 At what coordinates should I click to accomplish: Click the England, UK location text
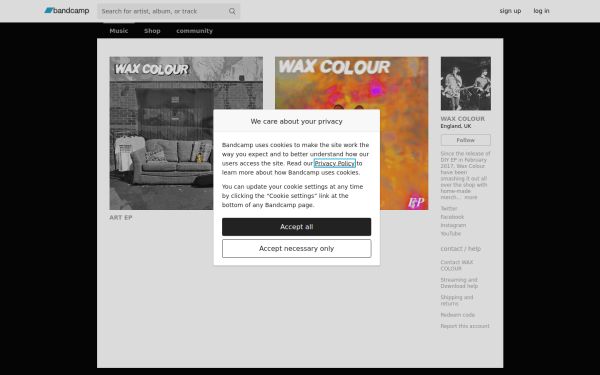pyautogui.click(x=456, y=126)
